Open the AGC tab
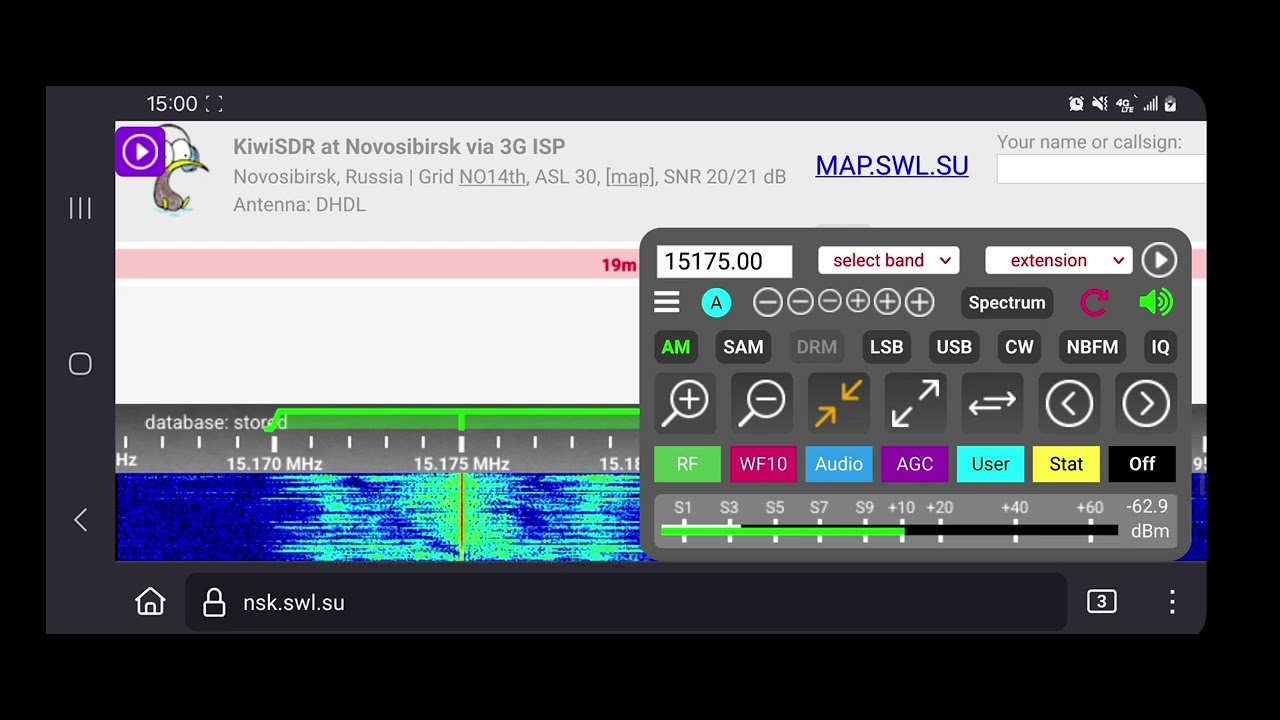 click(914, 464)
